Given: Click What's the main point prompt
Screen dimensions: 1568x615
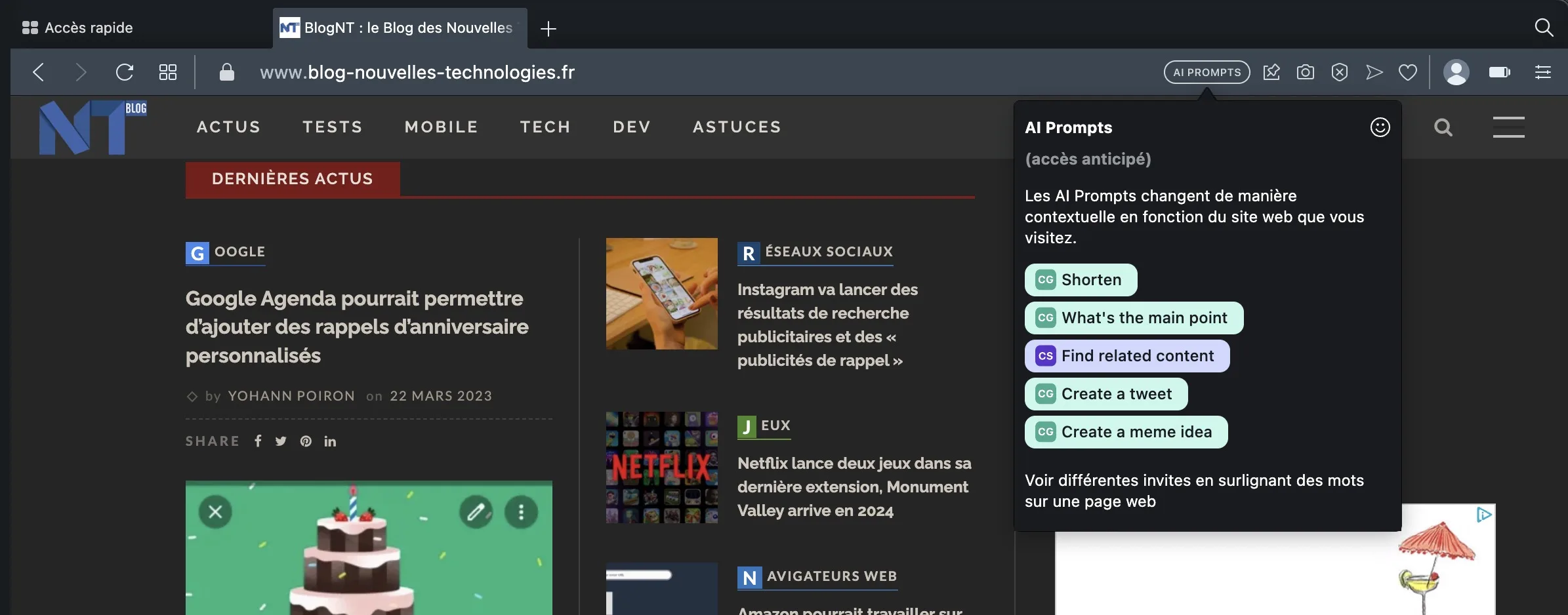Looking at the screenshot, I should 1134,318.
